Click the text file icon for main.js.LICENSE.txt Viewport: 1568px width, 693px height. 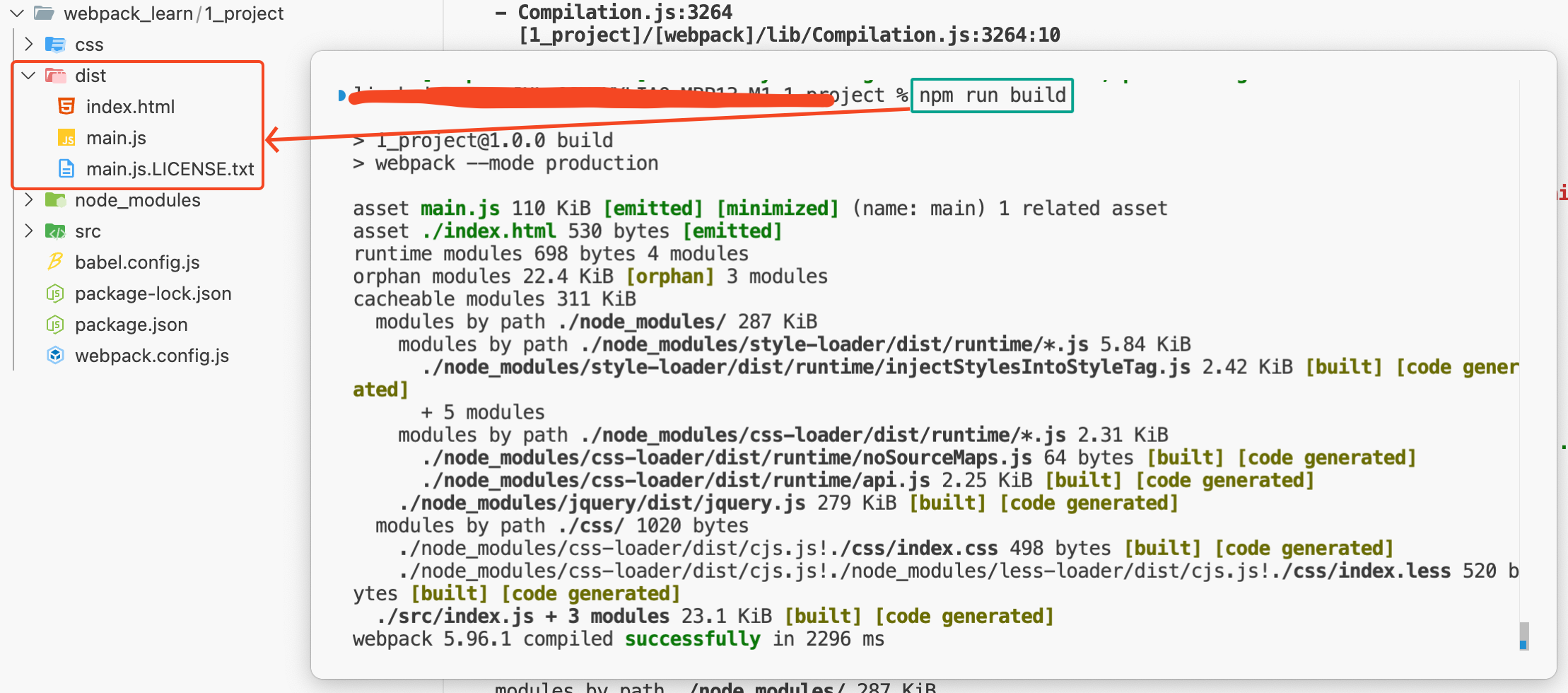[x=66, y=169]
